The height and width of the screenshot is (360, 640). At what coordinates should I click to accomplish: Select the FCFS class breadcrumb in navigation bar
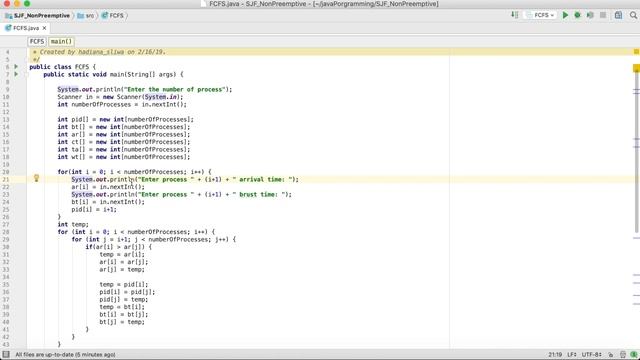[x=113, y=16]
